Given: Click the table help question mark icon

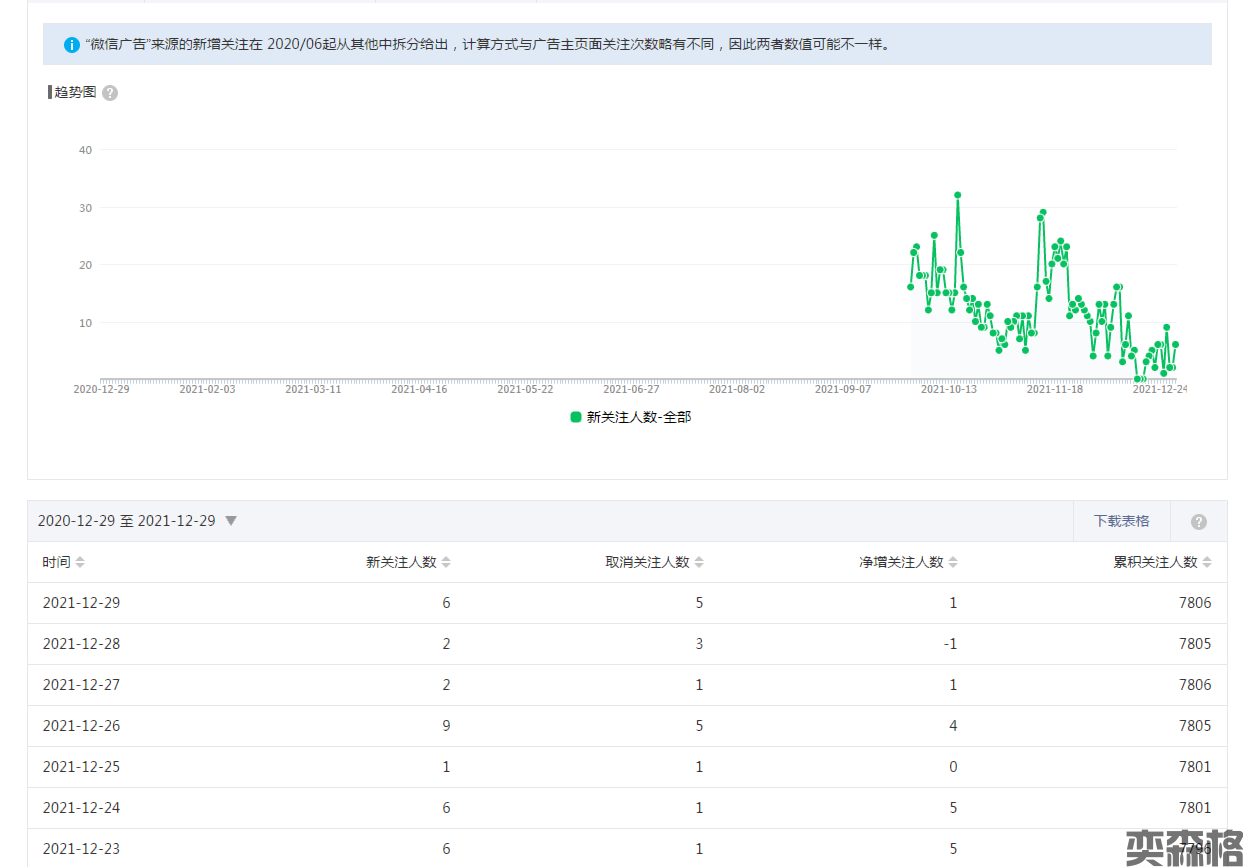Looking at the screenshot, I should click(x=1198, y=522).
